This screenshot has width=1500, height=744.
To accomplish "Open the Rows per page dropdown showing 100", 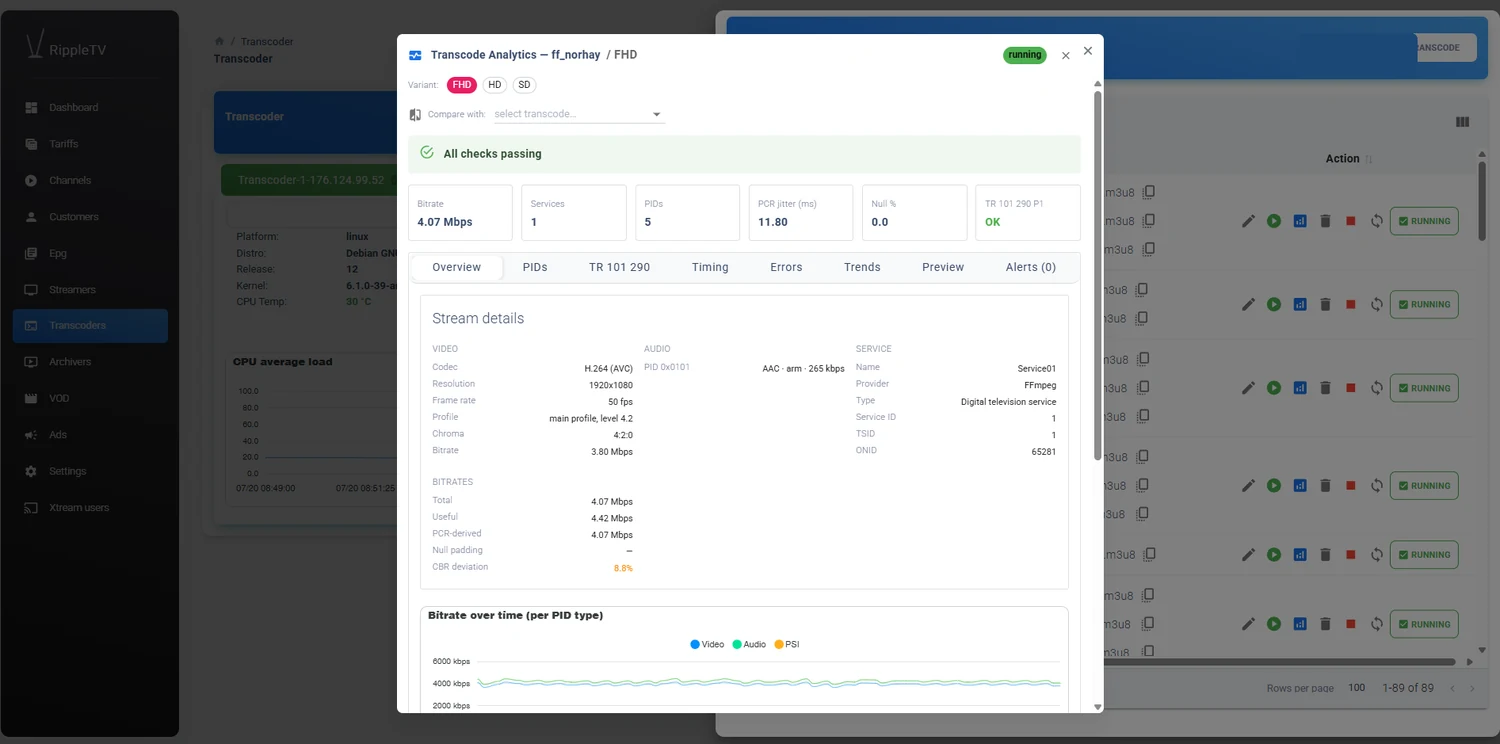I will click(x=1356, y=688).
